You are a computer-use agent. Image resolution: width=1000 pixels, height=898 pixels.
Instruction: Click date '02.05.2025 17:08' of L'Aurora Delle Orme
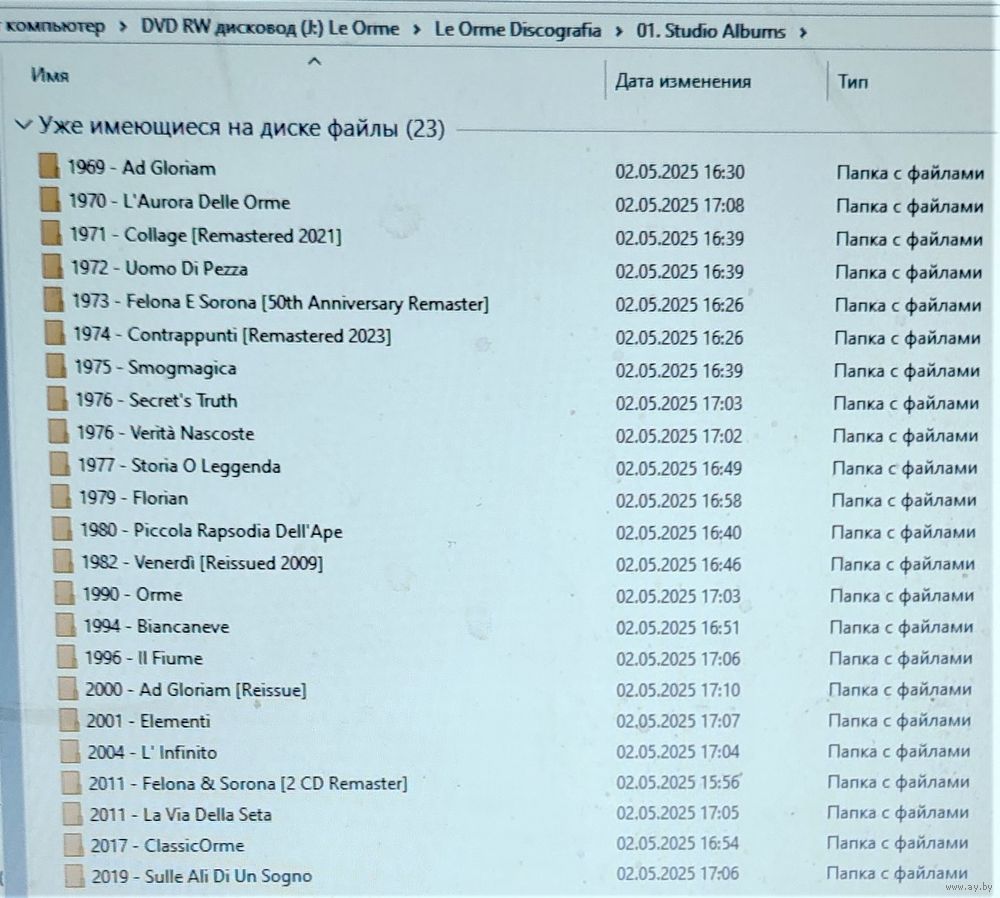point(680,205)
